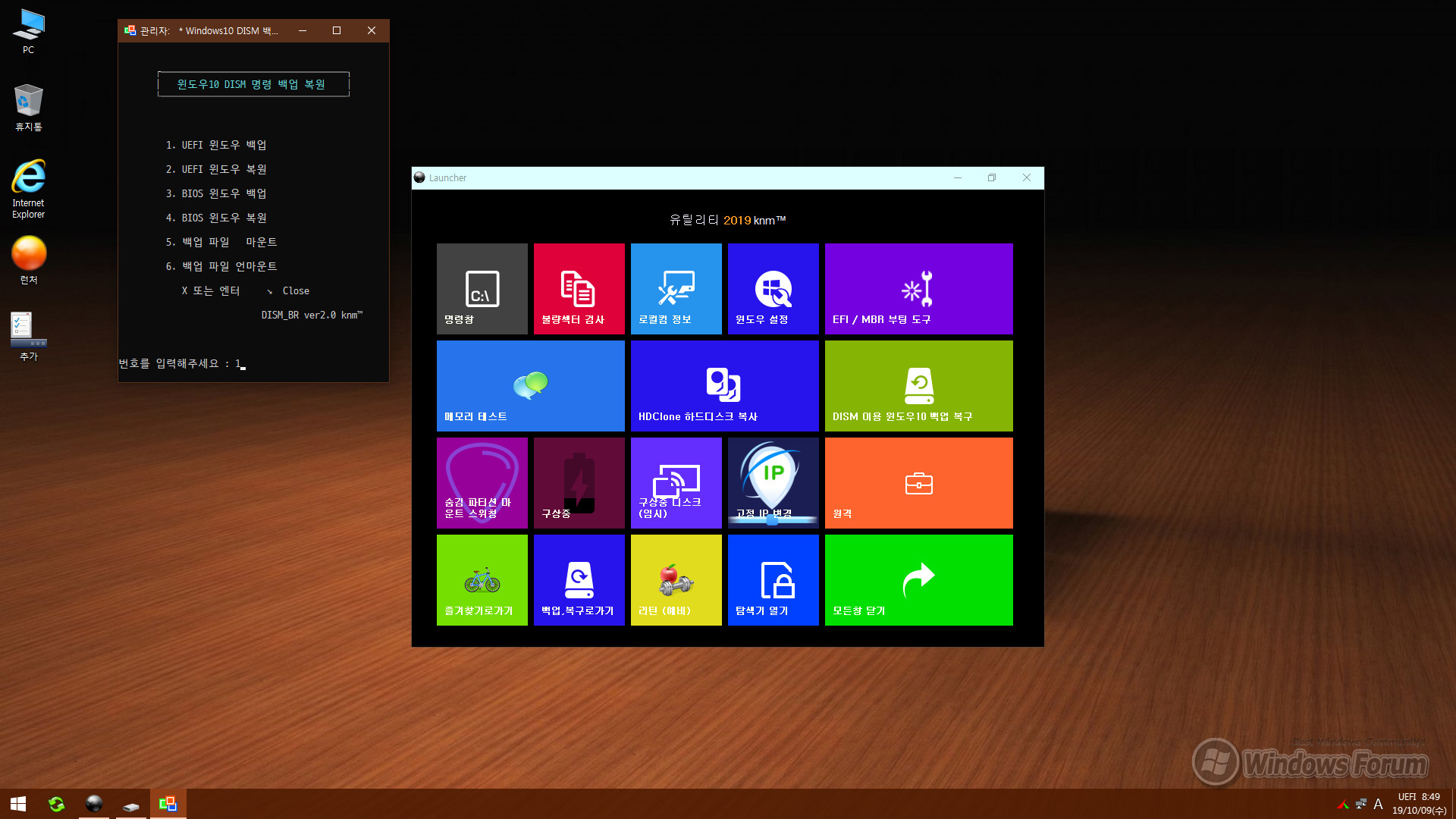
Task: Click the IME letter A tray indicator
Action: (x=1379, y=804)
